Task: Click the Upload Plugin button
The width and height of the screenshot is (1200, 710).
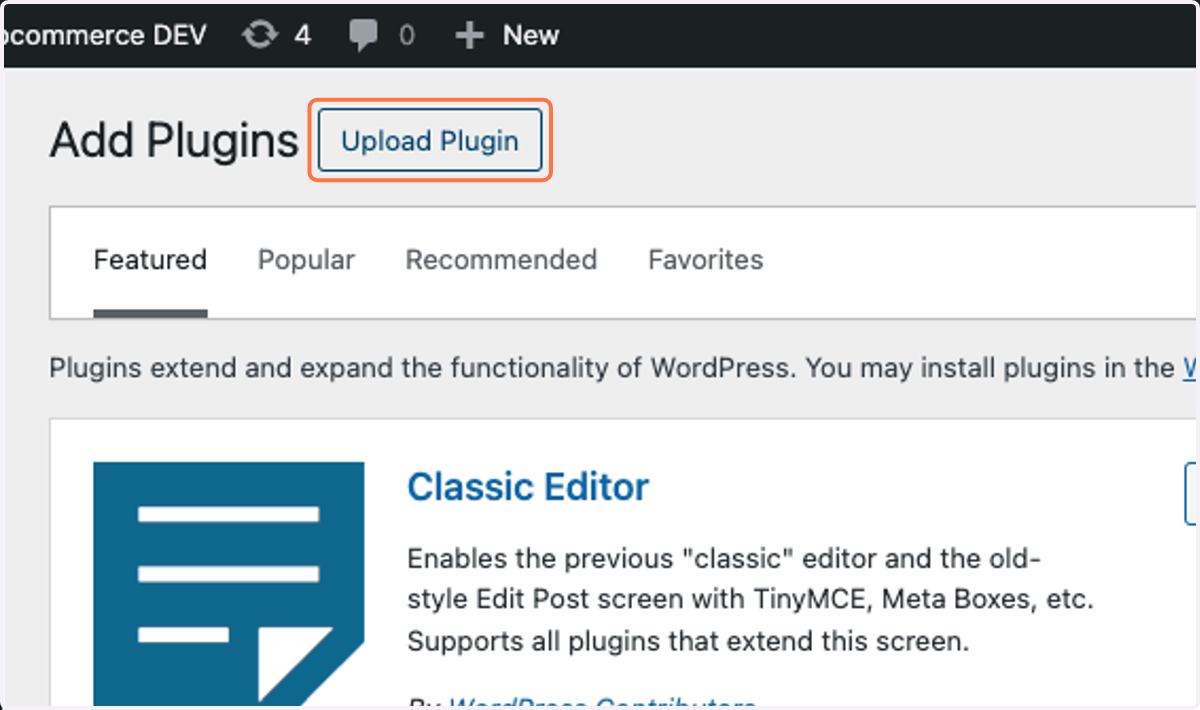Action: (430, 141)
